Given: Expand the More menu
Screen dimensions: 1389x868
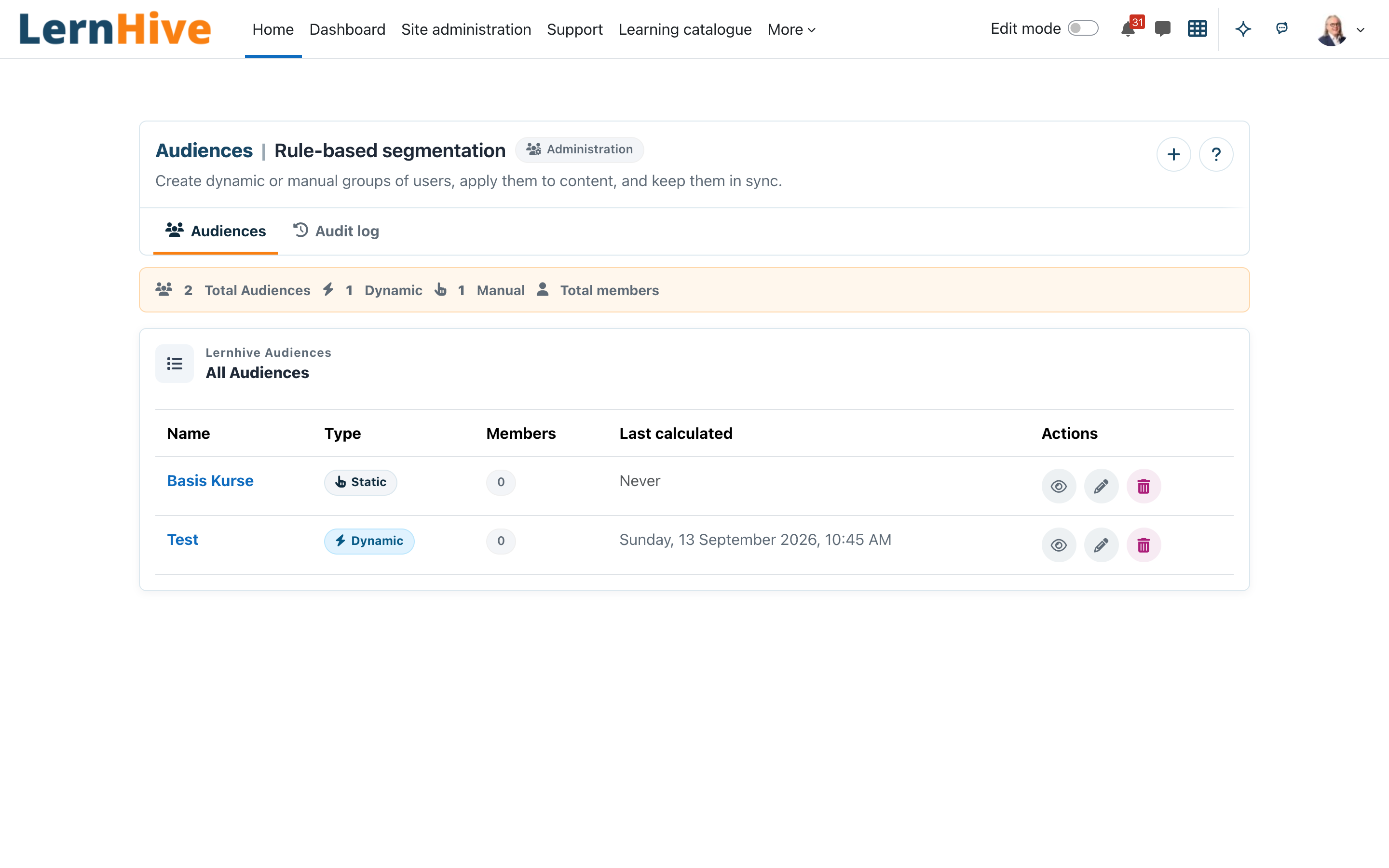Looking at the screenshot, I should (791, 29).
